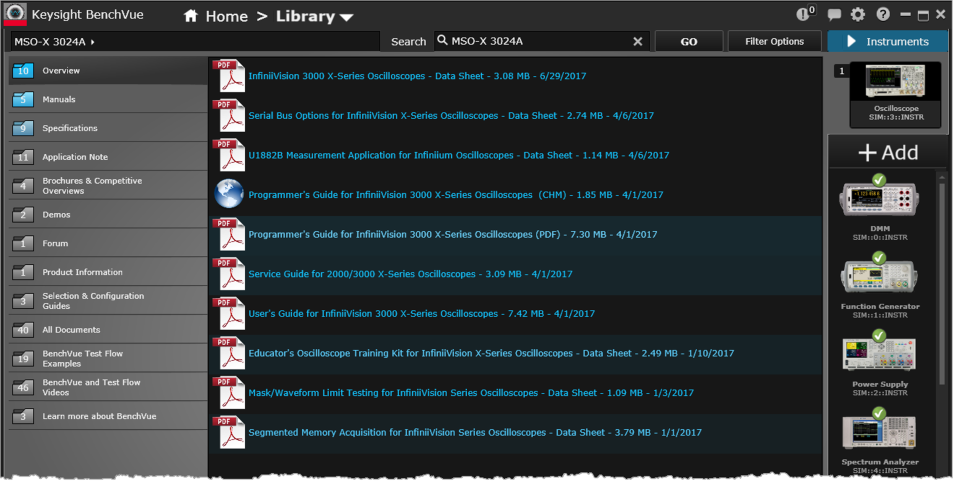Click PDF icon for Service Guide 2000/3000
Image resolution: width=954 pixels, height=481 pixels.
pos(229,273)
